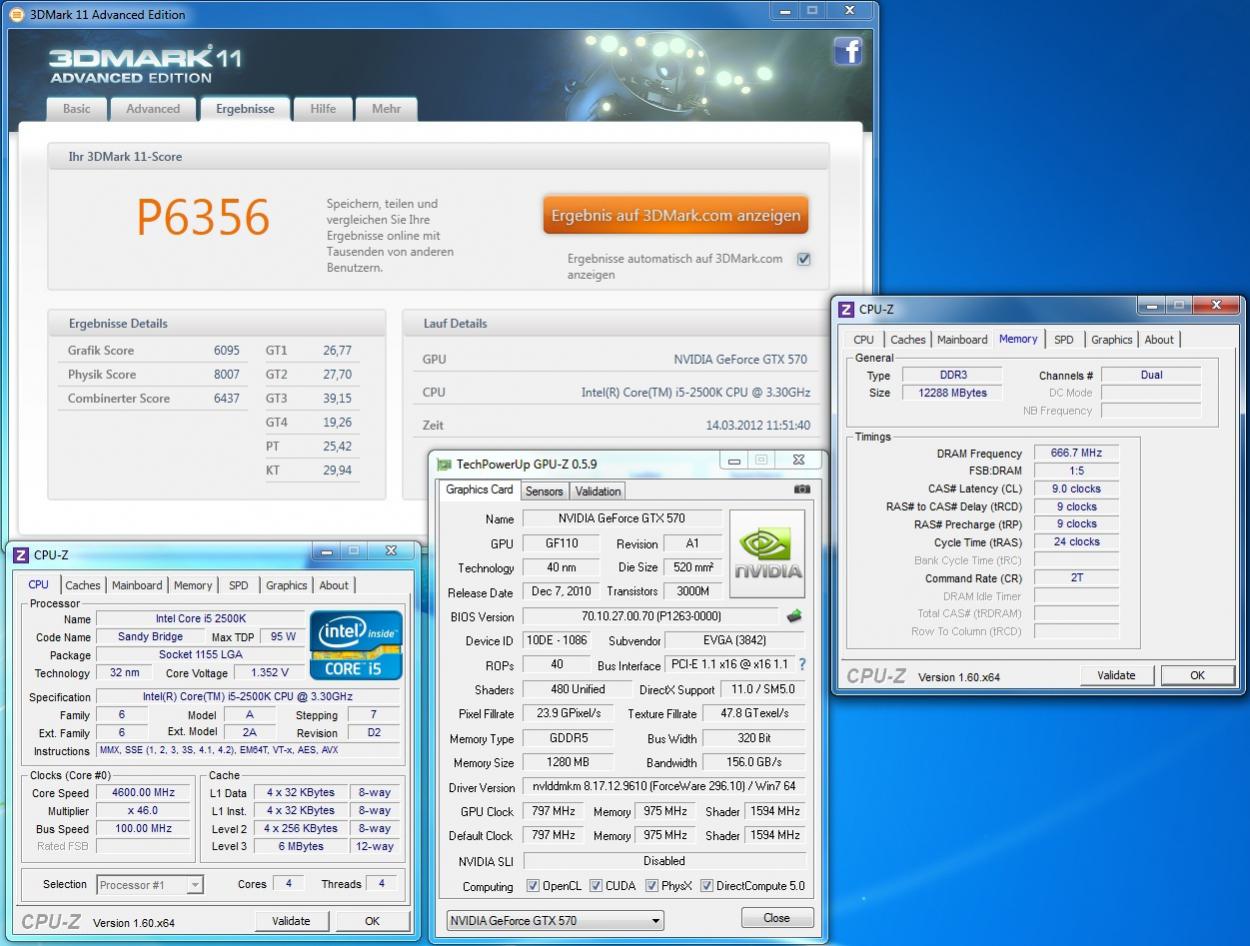The image size is (1250, 946).
Task: Click the Close button in GPU-Z
Action: tap(777, 917)
